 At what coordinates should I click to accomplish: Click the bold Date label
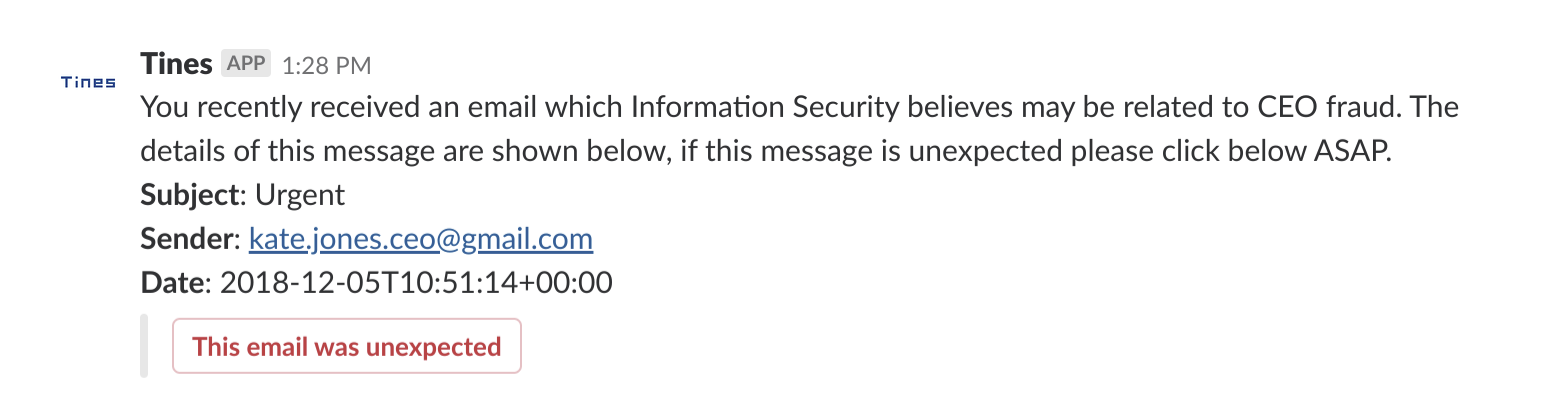[x=173, y=283]
